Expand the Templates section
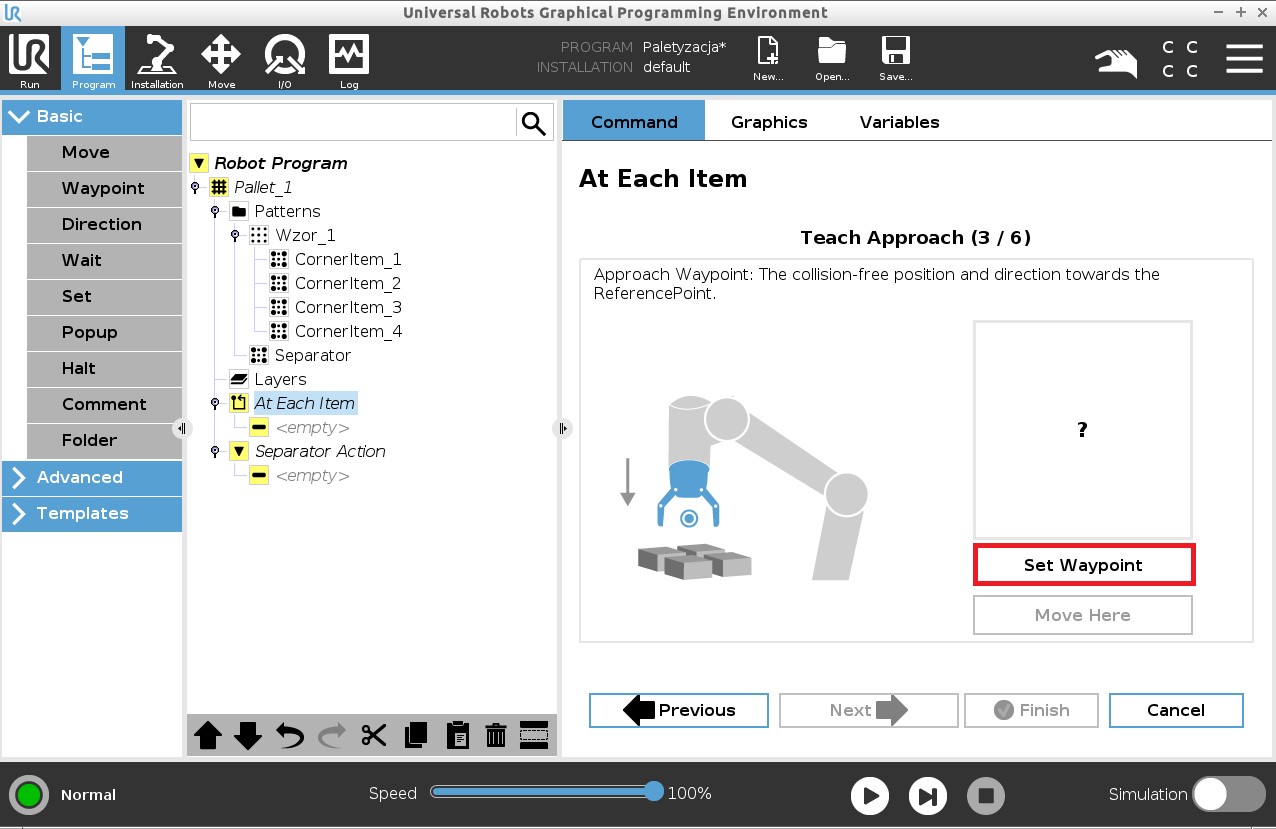Screen dimensions: 1276x829 tap(92, 513)
